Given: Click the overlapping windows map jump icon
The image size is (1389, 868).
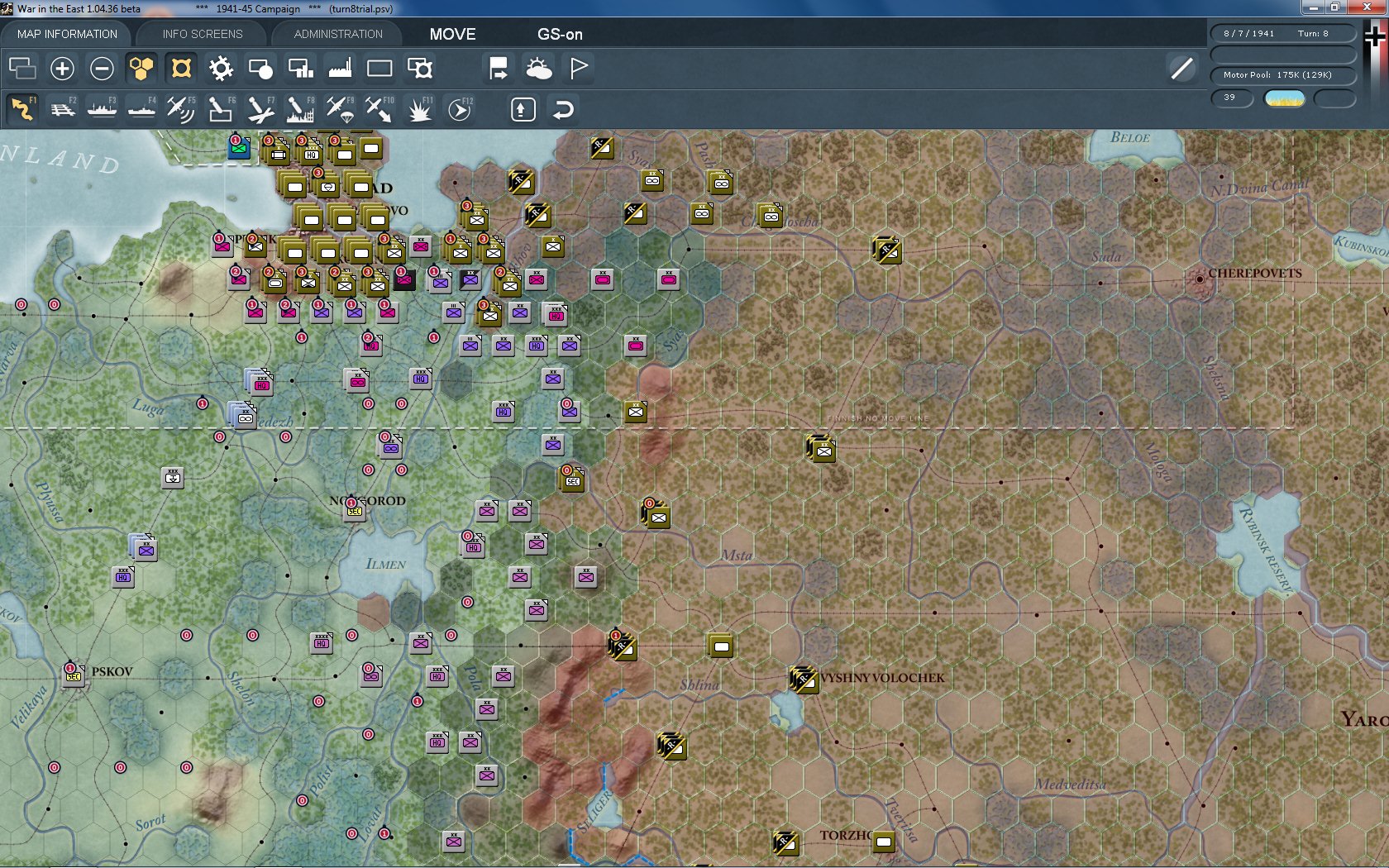Looking at the screenshot, I should click(x=22, y=69).
